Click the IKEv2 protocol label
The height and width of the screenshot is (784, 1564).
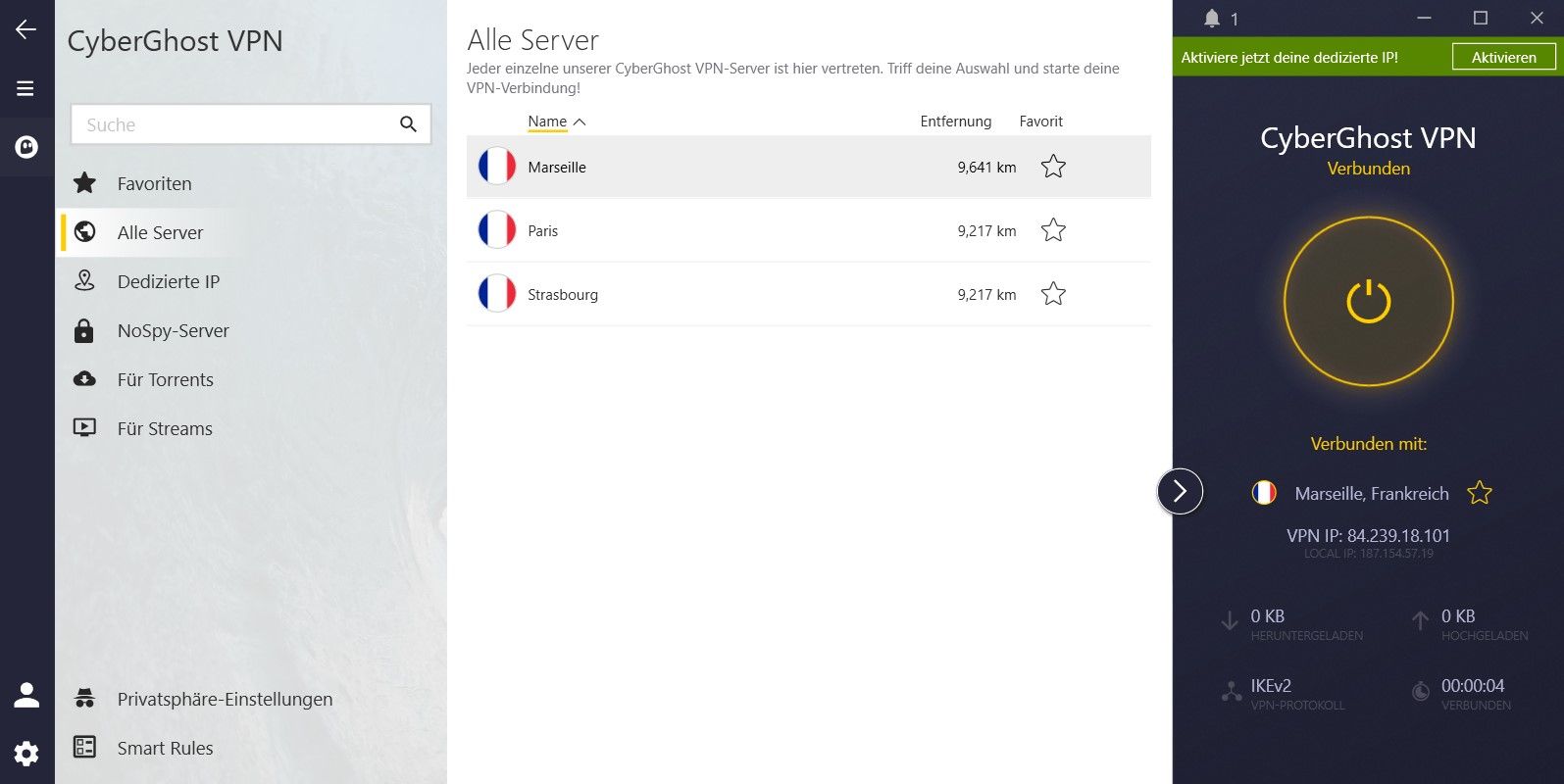[x=1271, y=685]
